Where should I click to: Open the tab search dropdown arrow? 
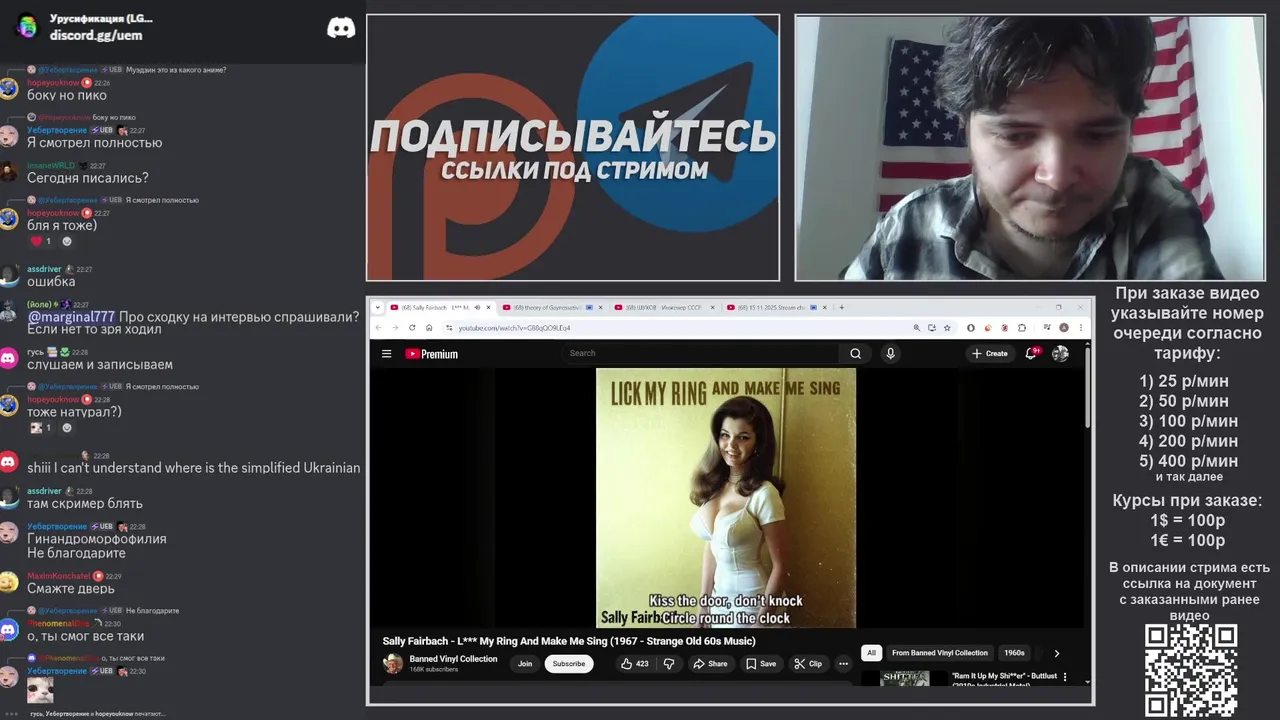[x=378, y=307]
